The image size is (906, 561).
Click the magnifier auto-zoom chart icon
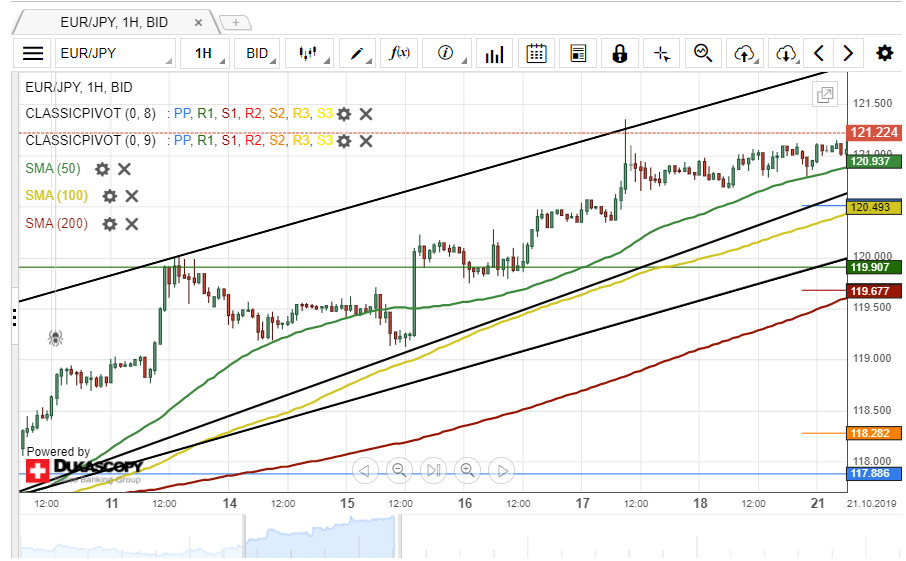click(703, 54)
